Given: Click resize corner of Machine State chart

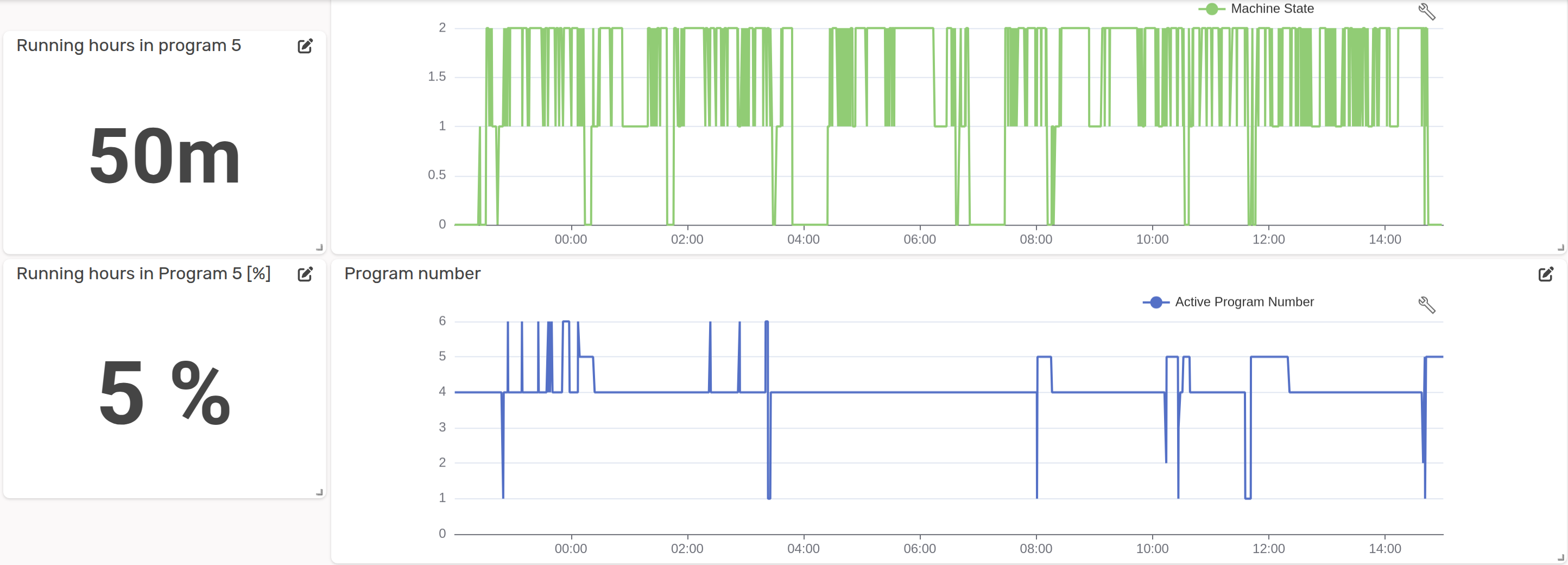Looking at the screenshot, I should click(1560, 247).
